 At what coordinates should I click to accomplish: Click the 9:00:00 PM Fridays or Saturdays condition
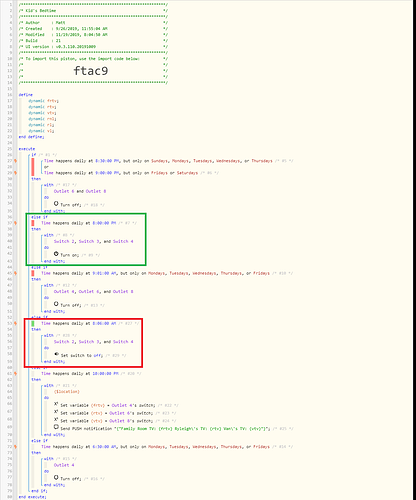(x=121, y=173)
